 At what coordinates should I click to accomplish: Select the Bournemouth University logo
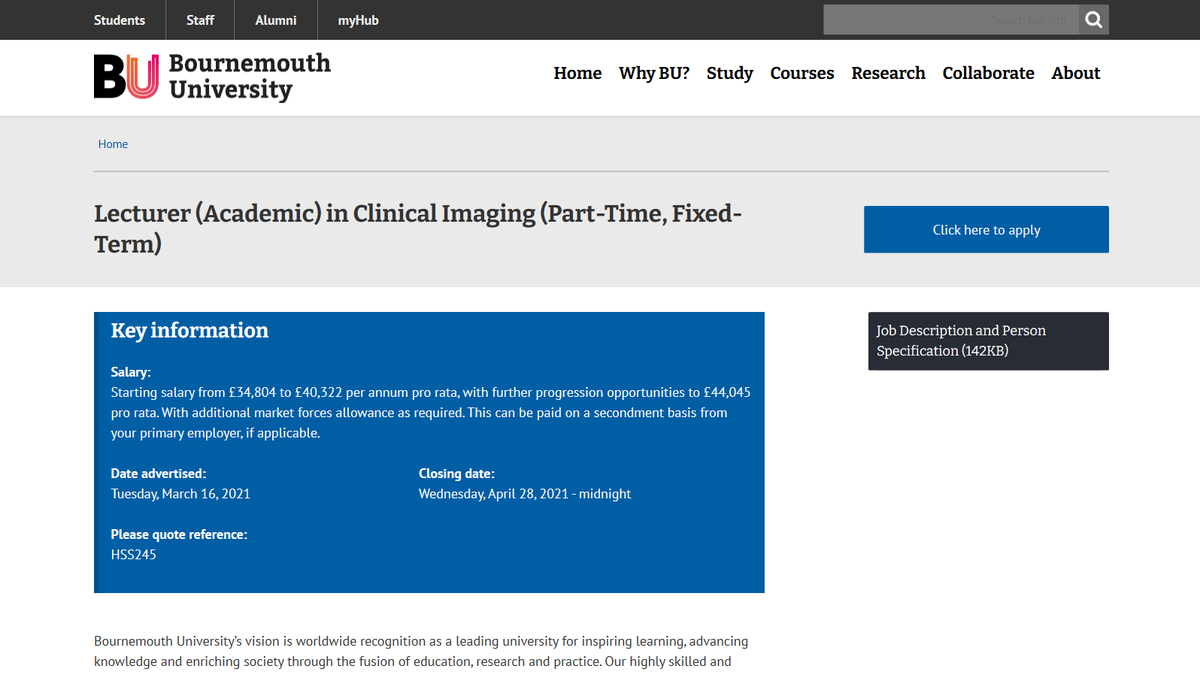pyautogui.click(x=211, y=77)
